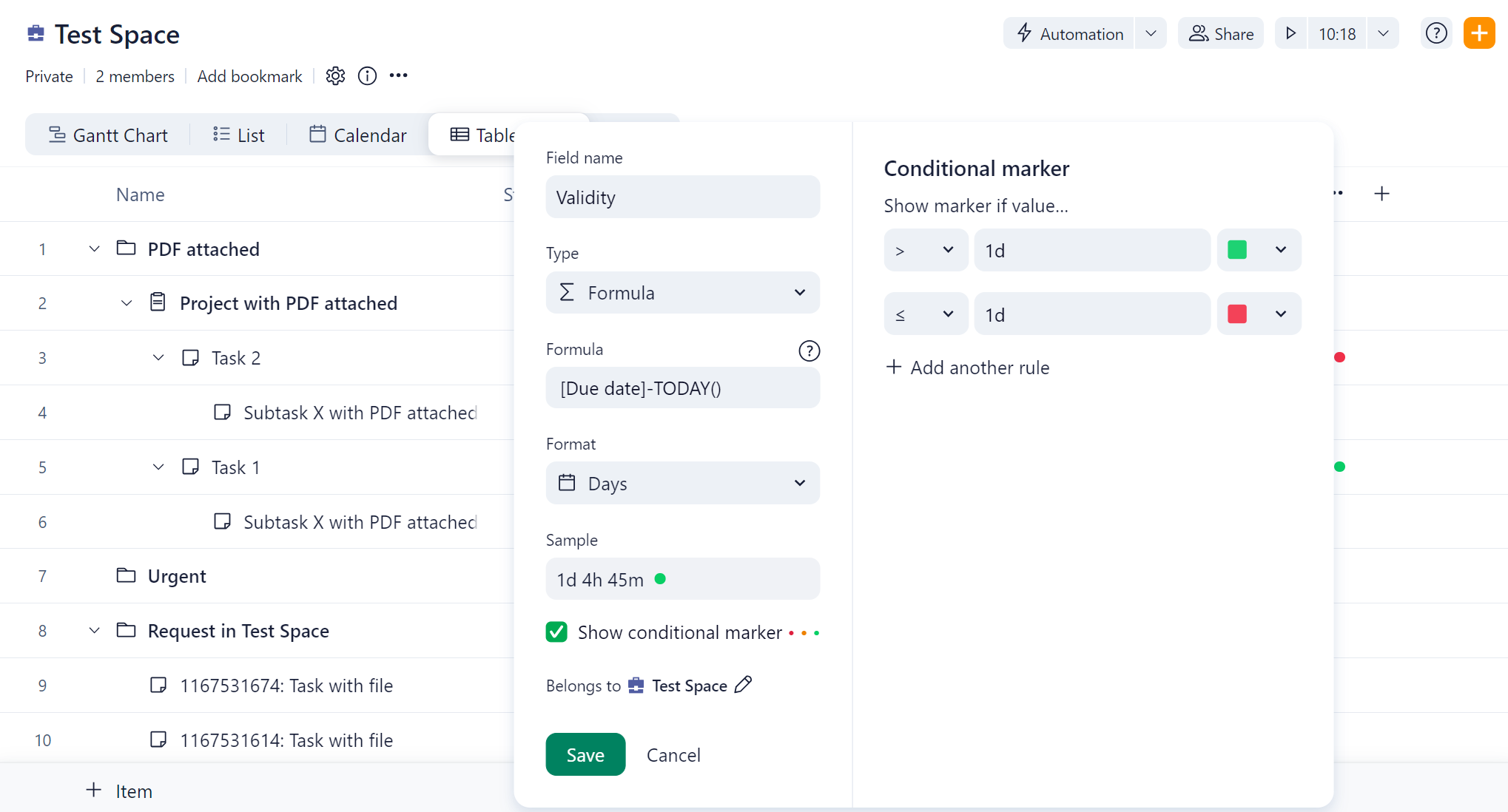
Task: Click the Save button
Action: point(585,754)
